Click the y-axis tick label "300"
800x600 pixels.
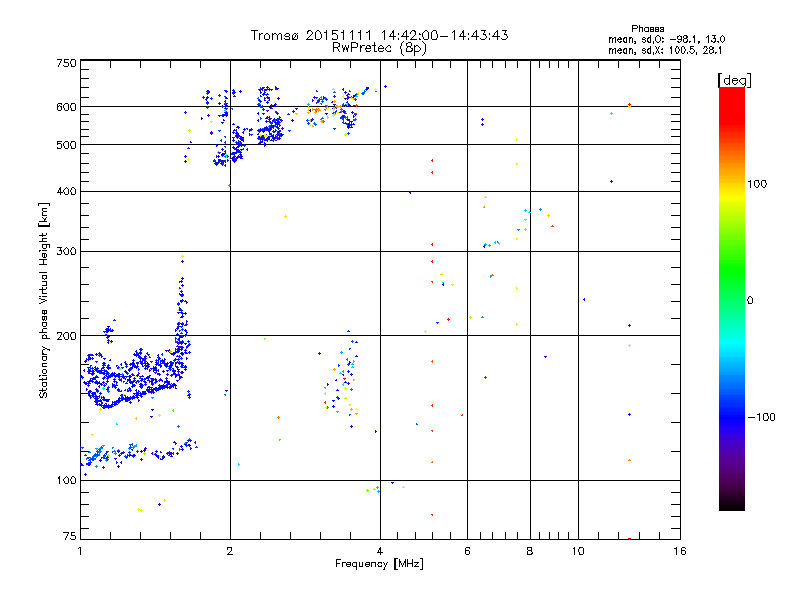pyautogui.click(x=66, y=252)
